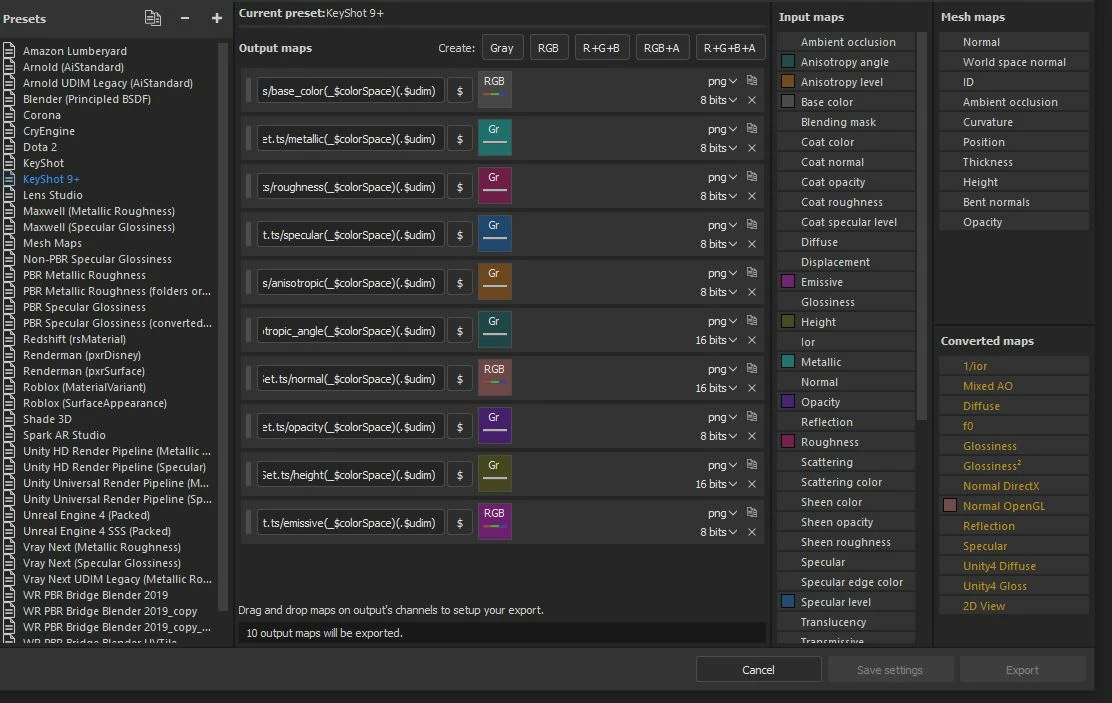Screen dimensions: 1112x703
Task: Open the png format dropdown for metallic
Action: click(722, 129)
